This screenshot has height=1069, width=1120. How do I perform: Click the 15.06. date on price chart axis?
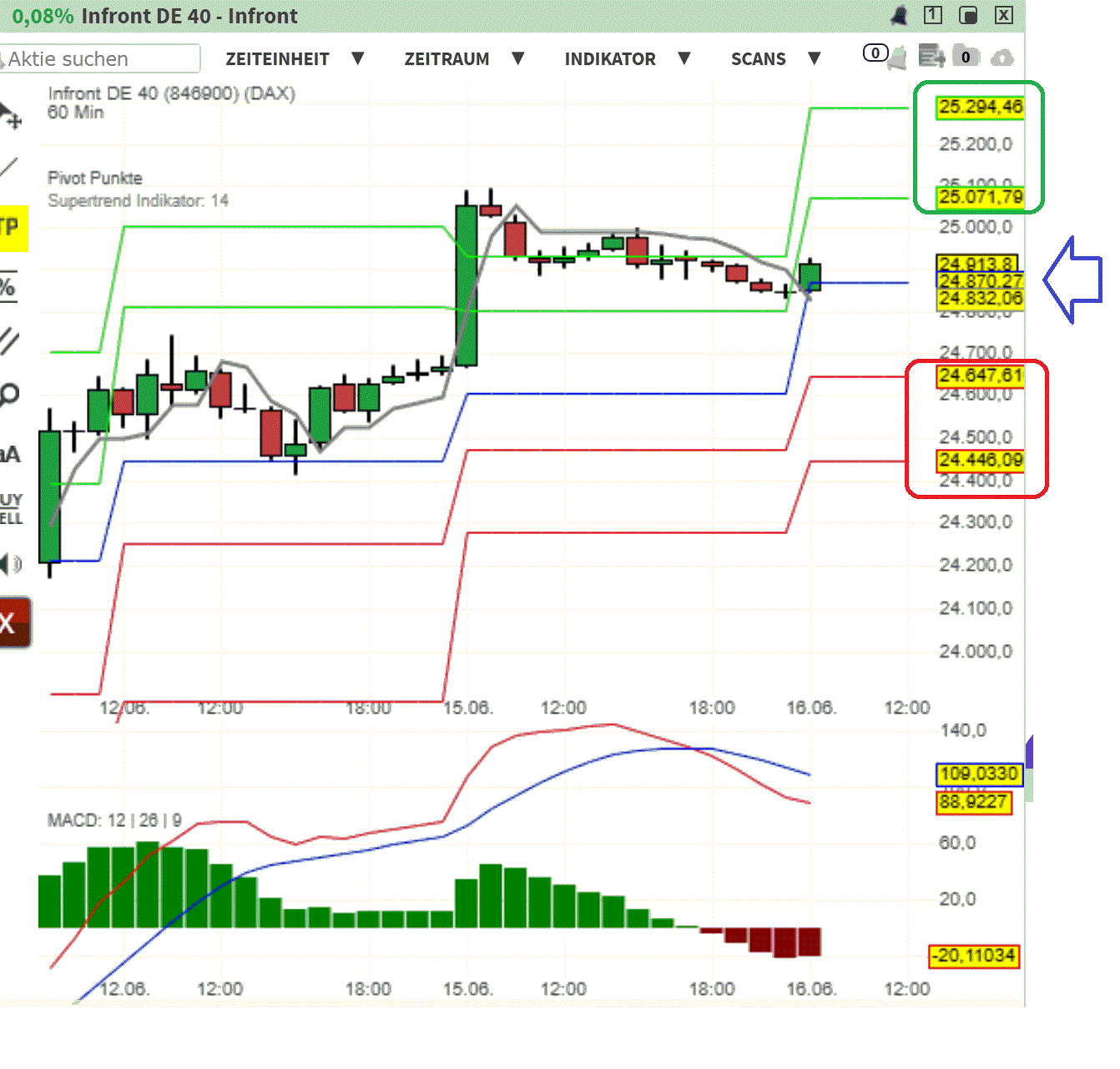467,708
